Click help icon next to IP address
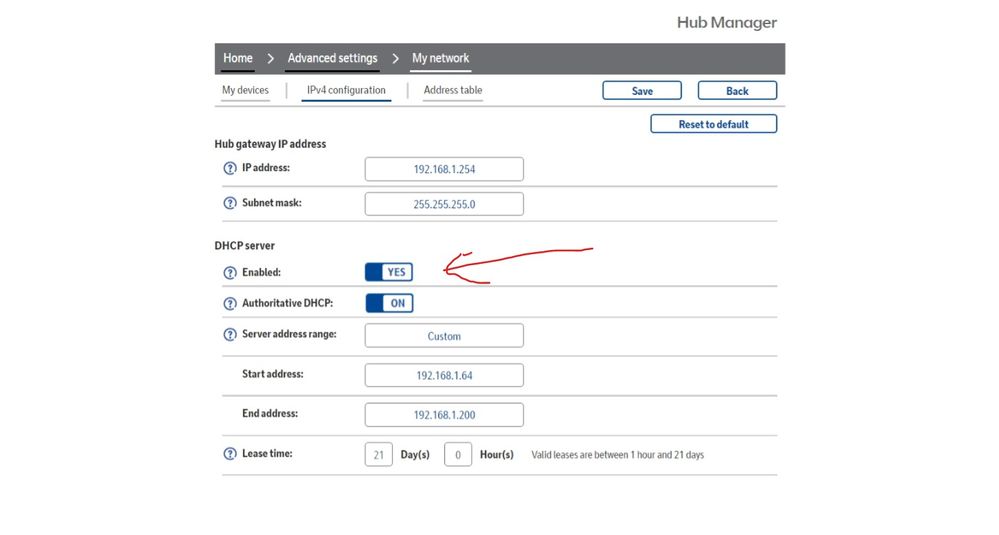Viewport: 999px width, 535px height. point(230,169)
